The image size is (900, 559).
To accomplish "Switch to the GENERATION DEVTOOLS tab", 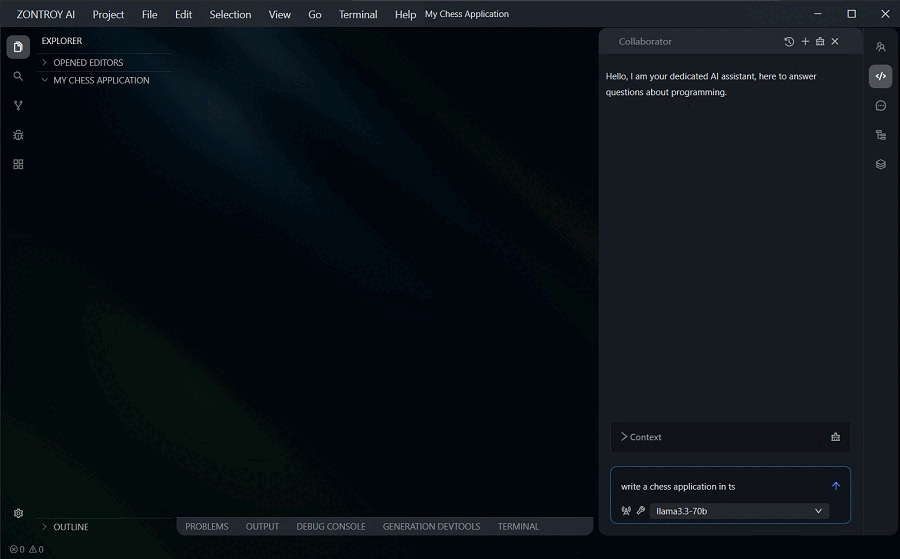I will coord(431,526).
